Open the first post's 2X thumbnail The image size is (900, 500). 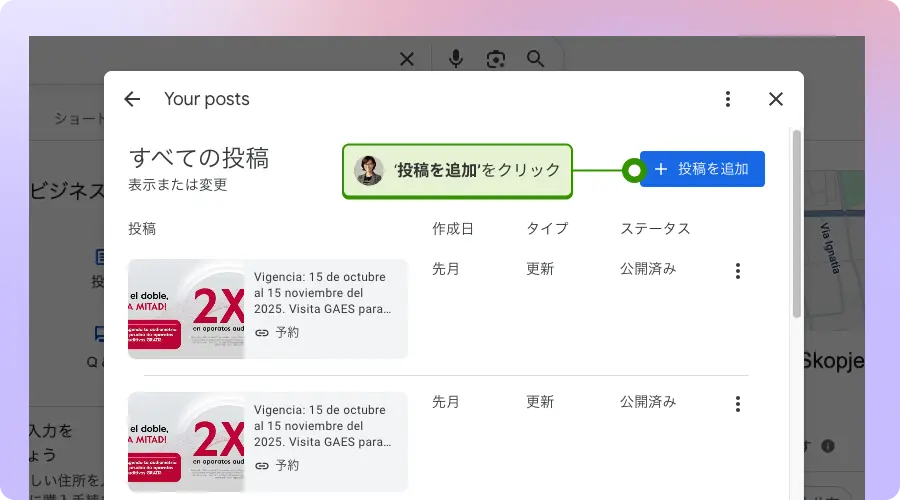coord(186,309)
